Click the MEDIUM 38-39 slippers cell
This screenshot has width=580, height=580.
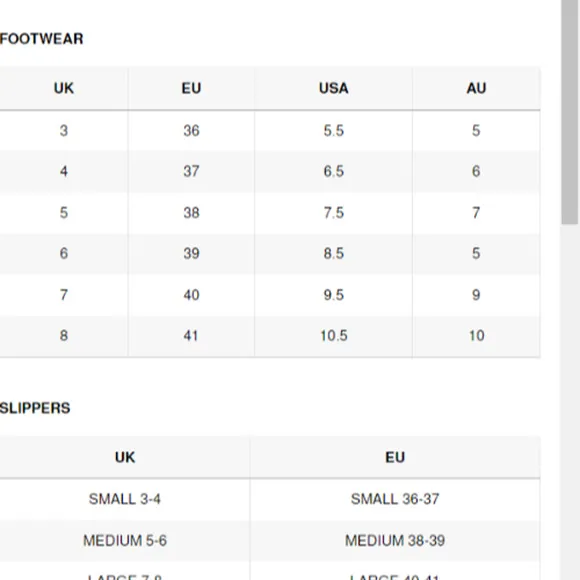[395, 541]
